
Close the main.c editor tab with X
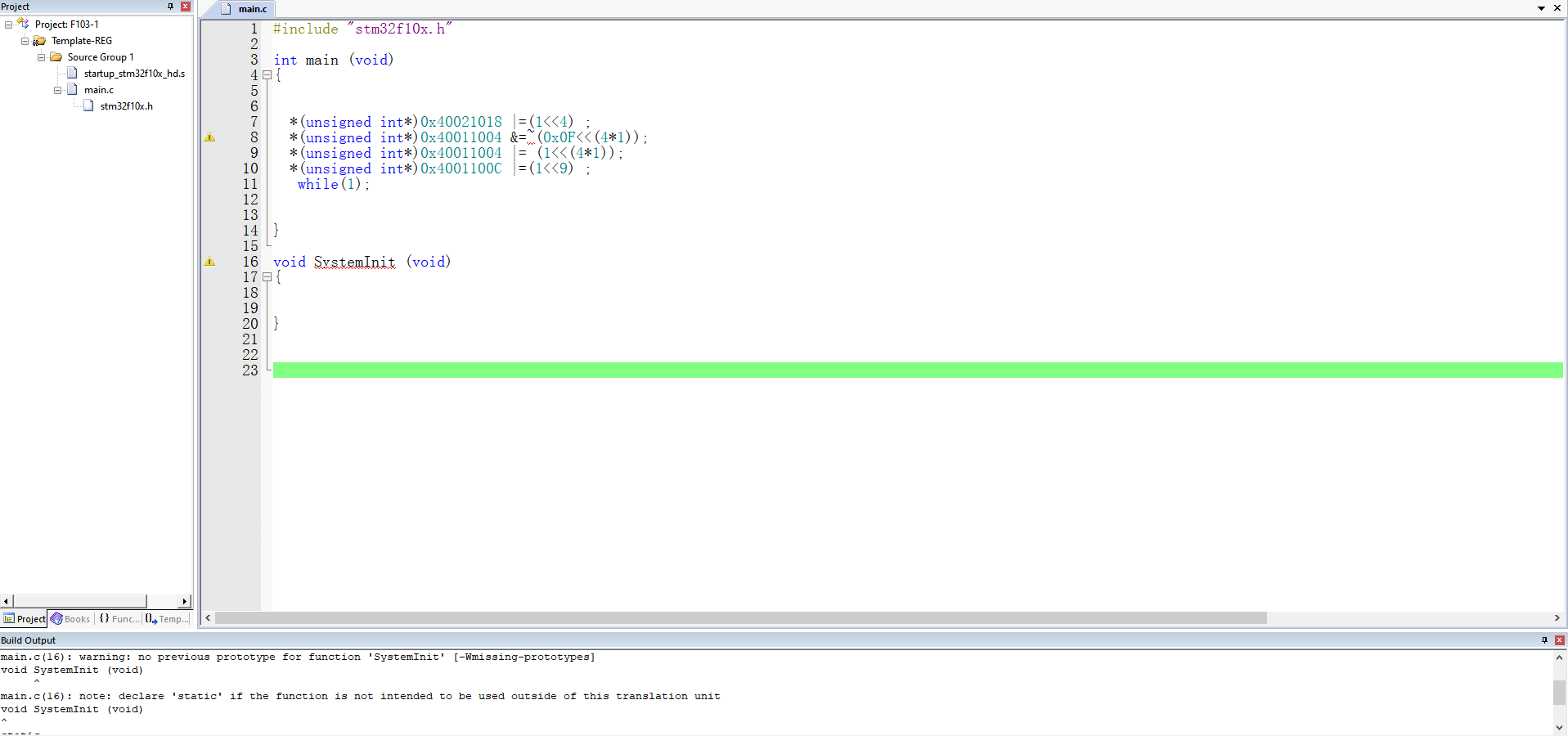[x=1557, y=8]
